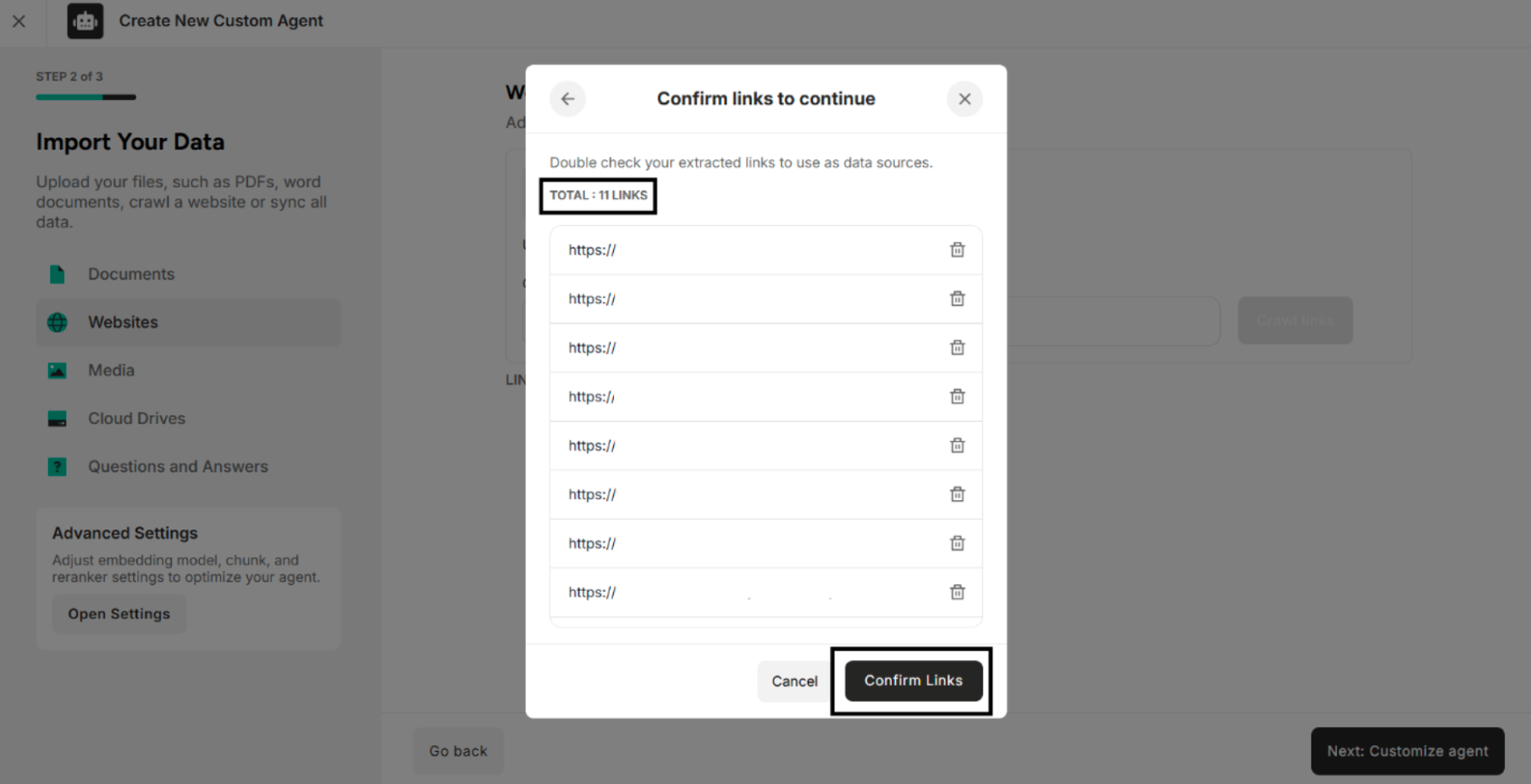Click Next: Customize agent
The width and height of the screenshot is (1531, 784).
tap(1407, 751)
